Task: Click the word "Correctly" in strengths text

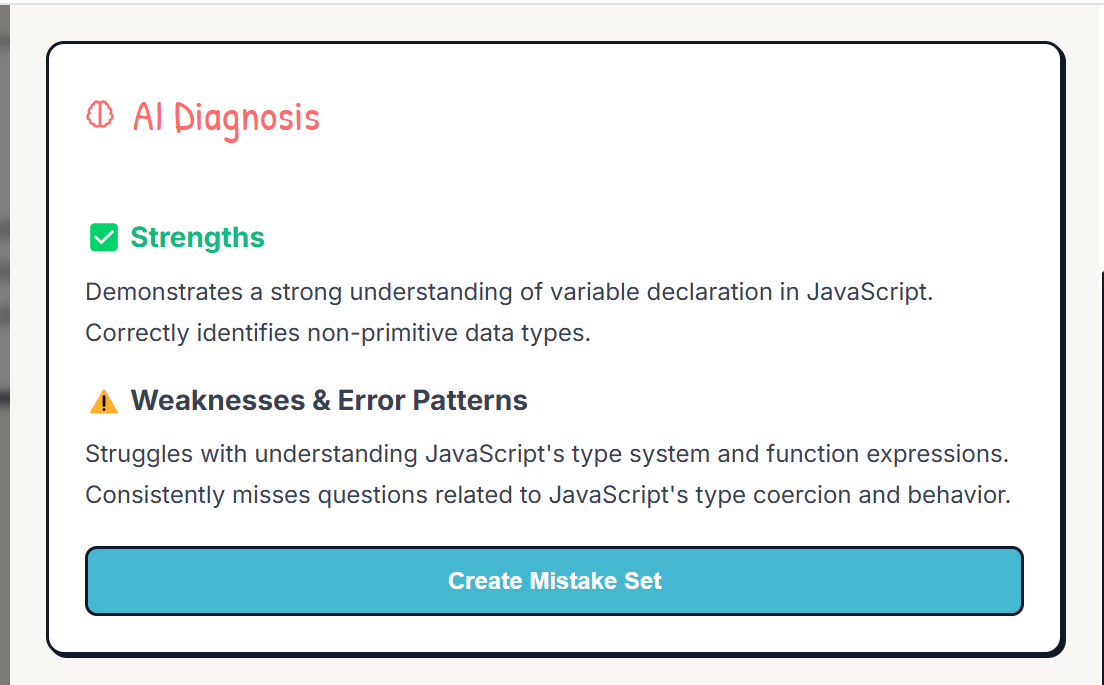Action: point(137,333)
